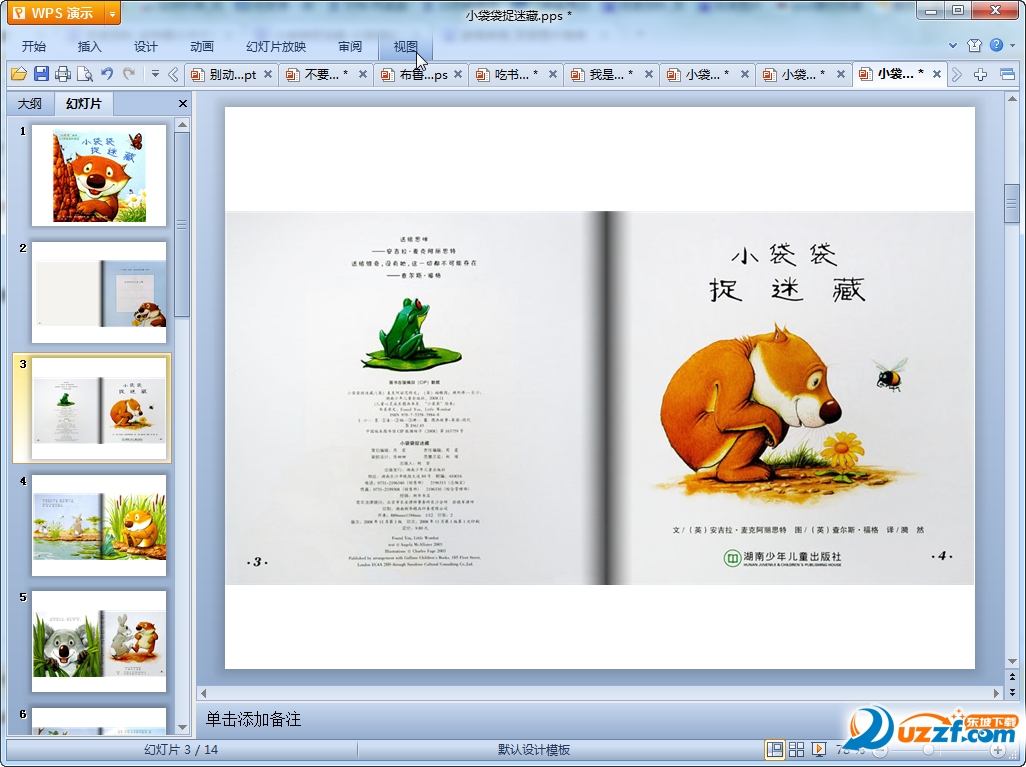Image resolution: width=1026 pixels, height=767 pixels.
Task: Open the WPS 演示 application menu dropdown
Action: (x=113, y=13)
